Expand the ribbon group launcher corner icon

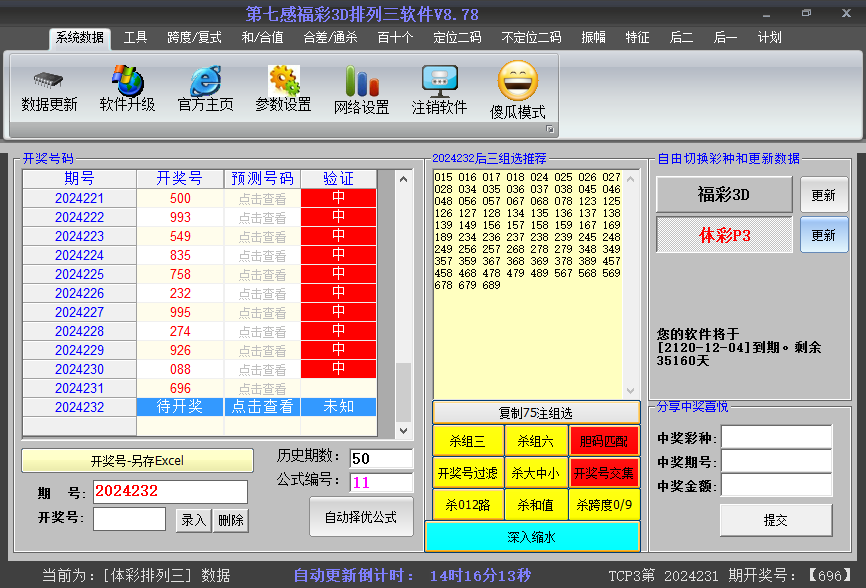pyautogui.click(x=550, y=129)
